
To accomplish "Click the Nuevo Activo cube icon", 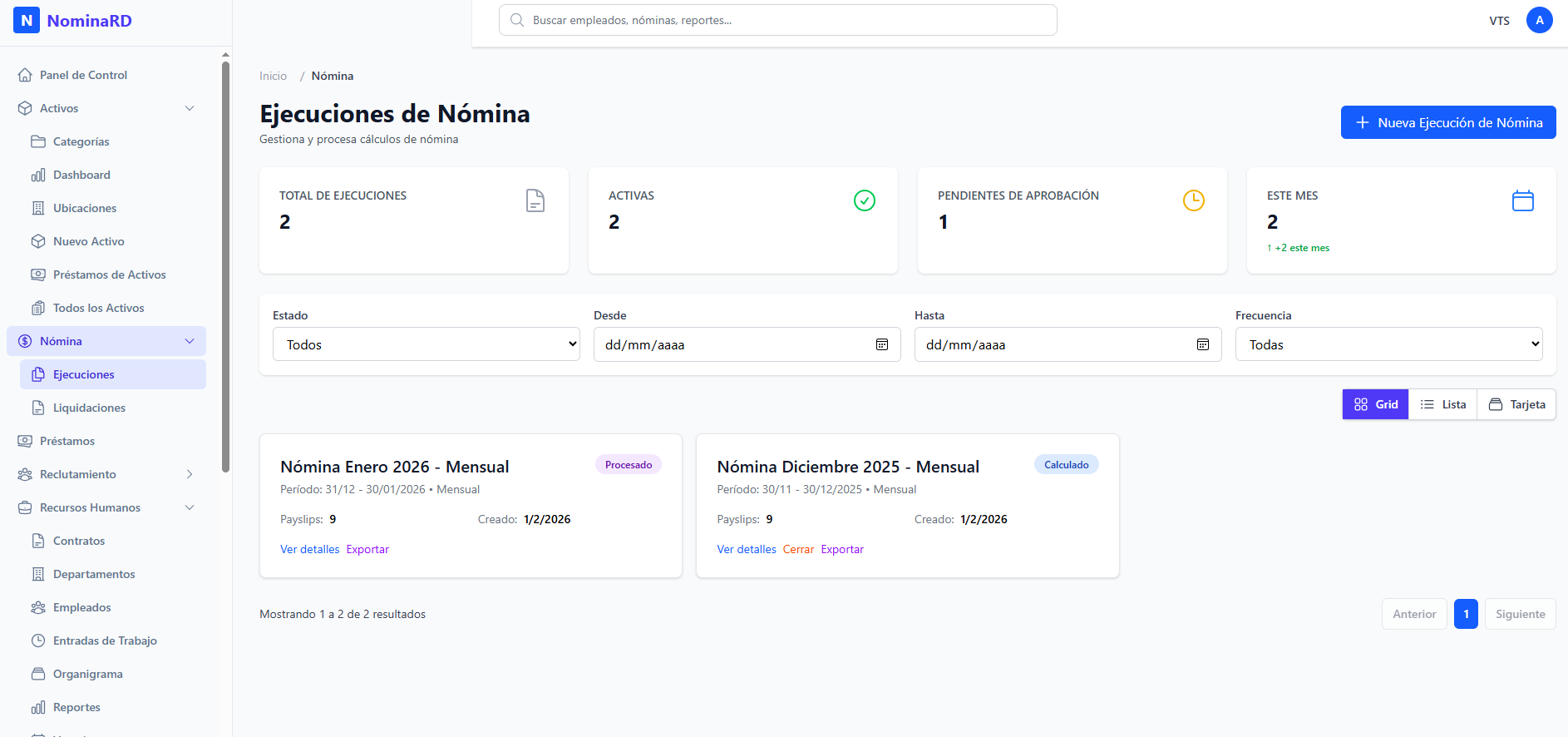I will tap(38, 241).
